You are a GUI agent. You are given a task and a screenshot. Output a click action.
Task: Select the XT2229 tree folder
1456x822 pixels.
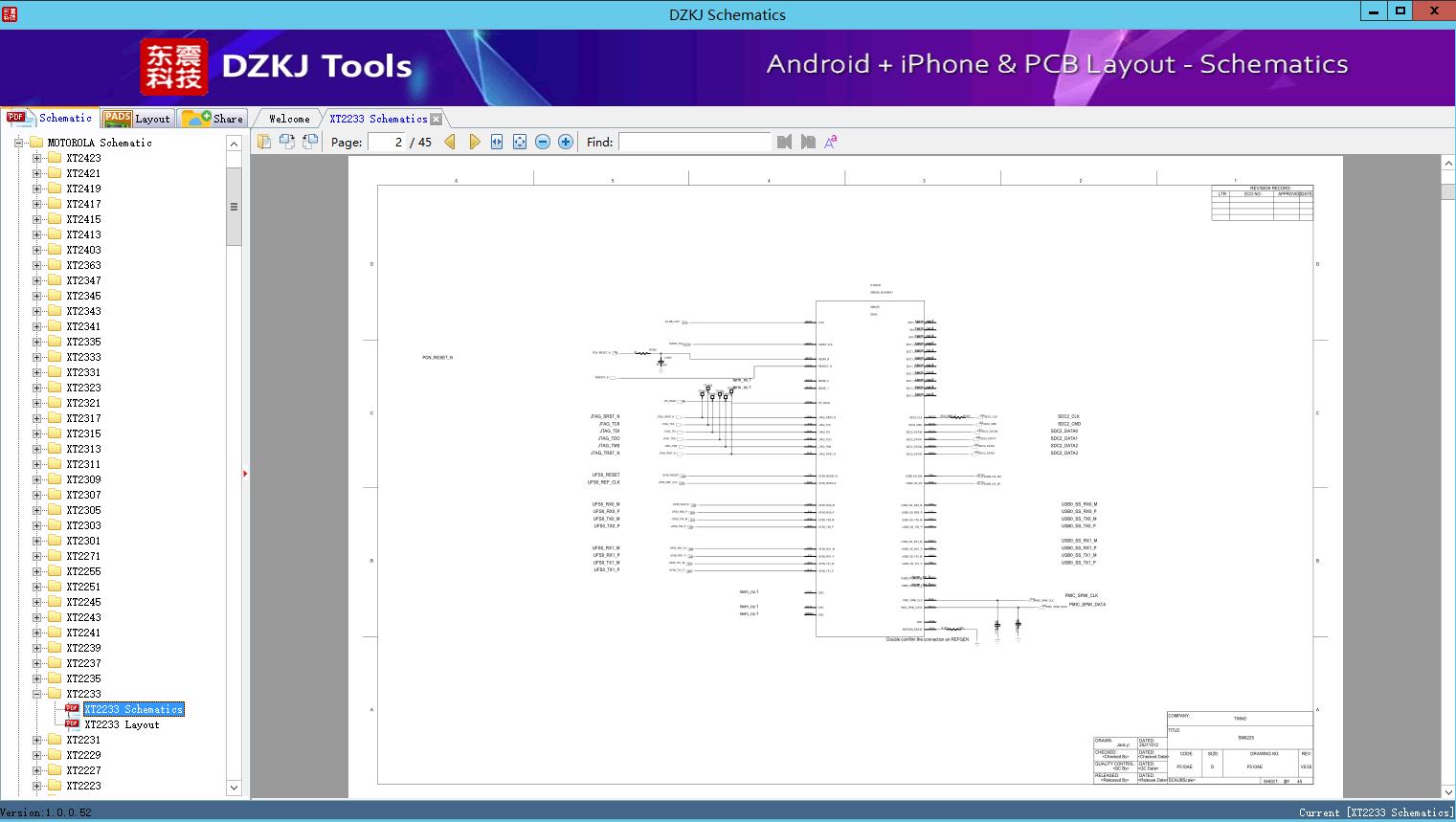(x=83, y=755)
